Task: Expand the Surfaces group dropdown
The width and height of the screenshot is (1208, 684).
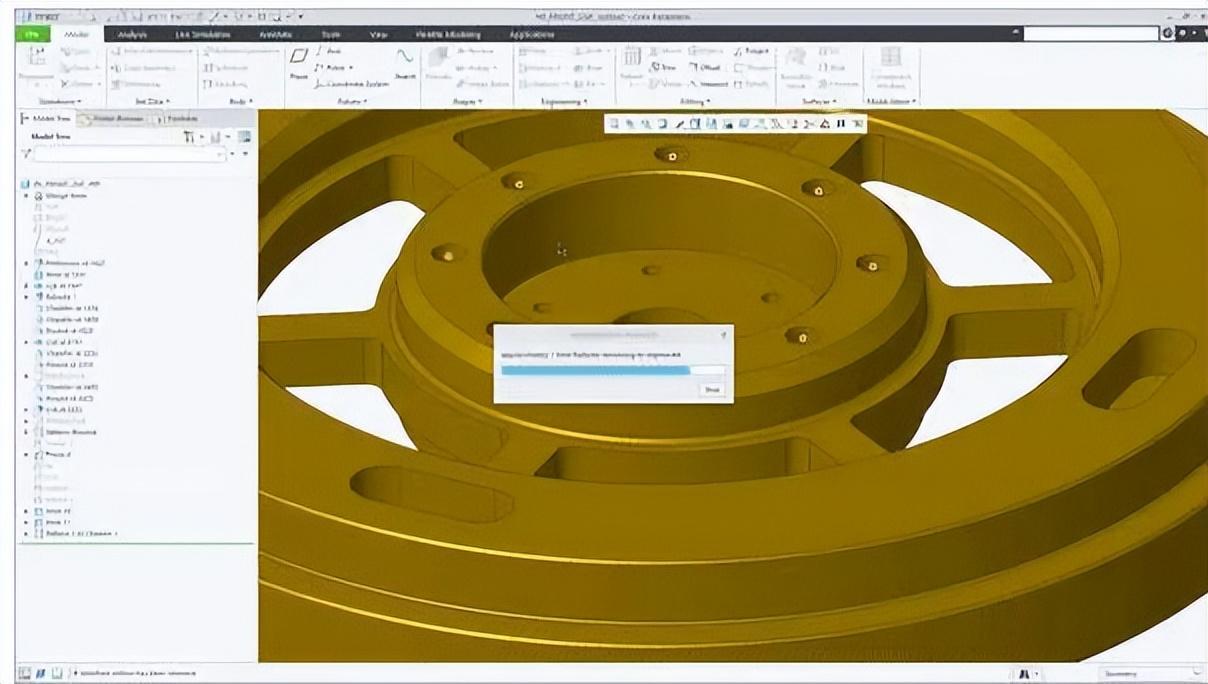Action: (817, 101)
